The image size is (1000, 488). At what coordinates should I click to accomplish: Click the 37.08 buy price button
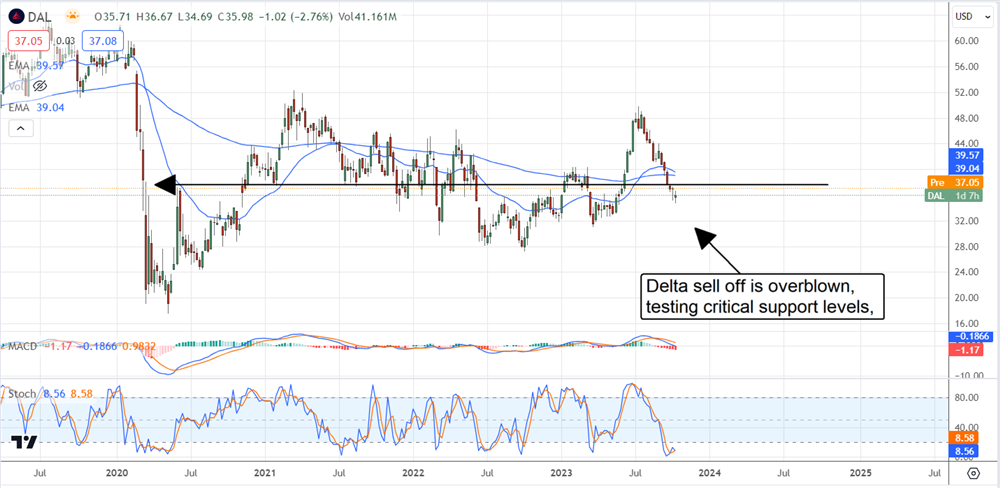pyautogui.click(x=102, y=41)
